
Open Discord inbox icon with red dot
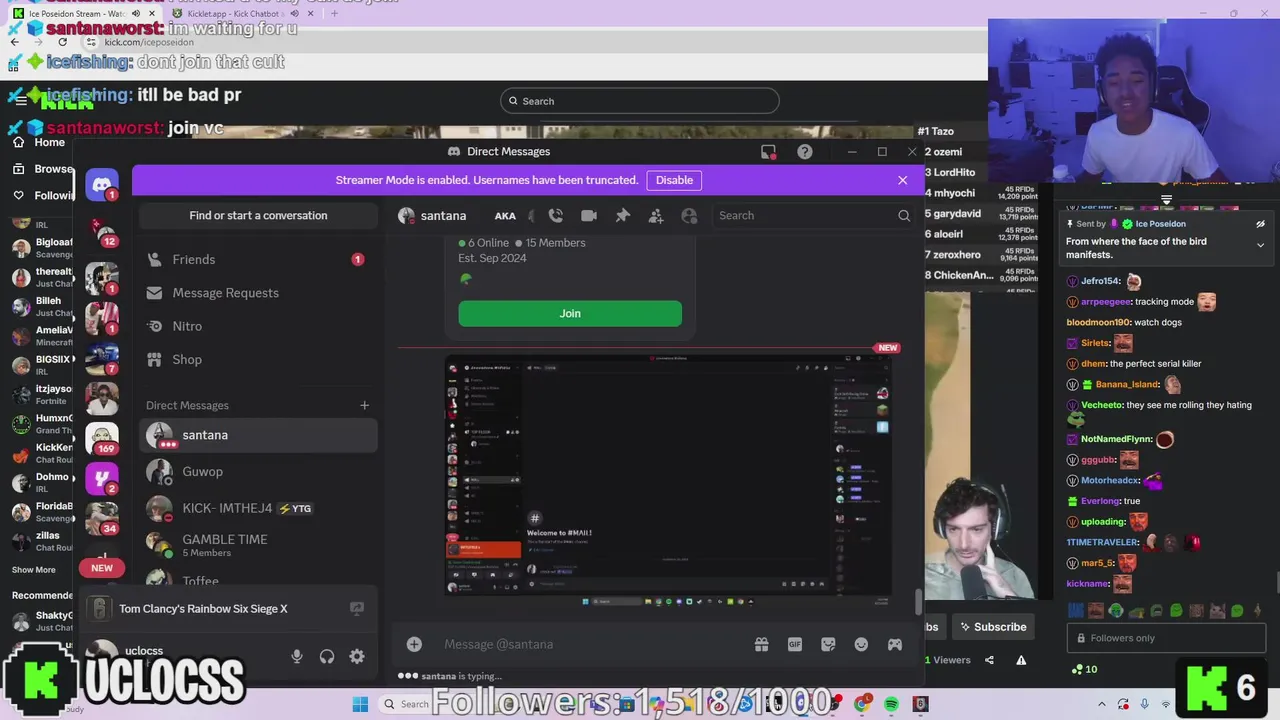pyautogui.click(x=768, y=152)
